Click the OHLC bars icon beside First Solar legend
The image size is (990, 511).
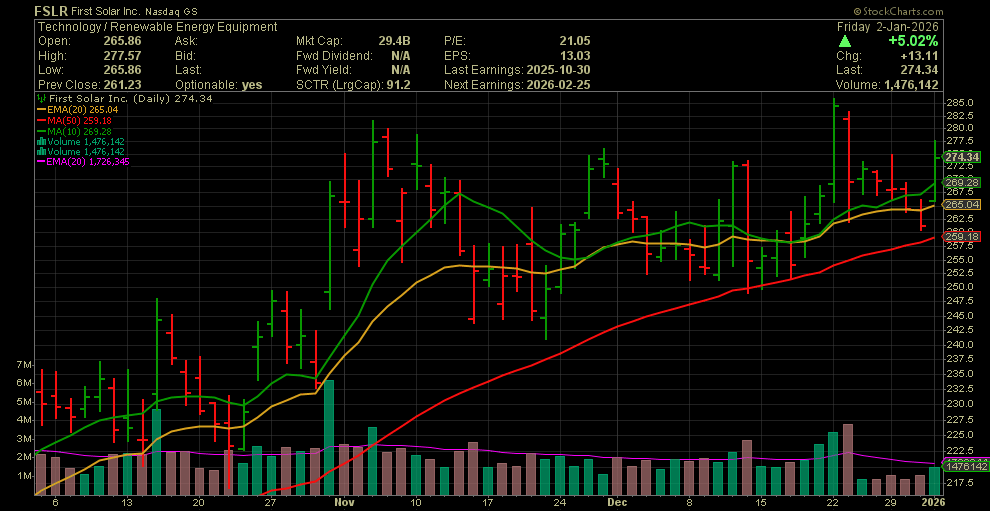(40, 100)
